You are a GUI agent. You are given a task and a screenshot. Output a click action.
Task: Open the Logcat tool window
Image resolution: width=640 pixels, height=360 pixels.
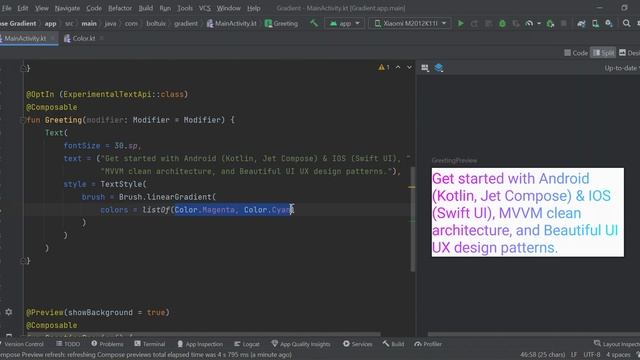click(247, 344)
